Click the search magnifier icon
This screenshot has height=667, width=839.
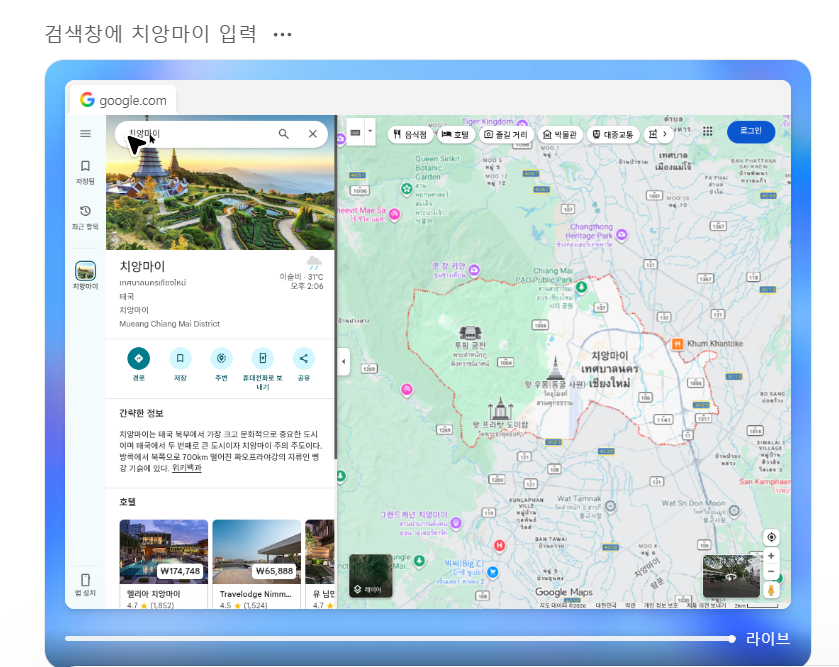pyautogui.click(x=284, y=134)
